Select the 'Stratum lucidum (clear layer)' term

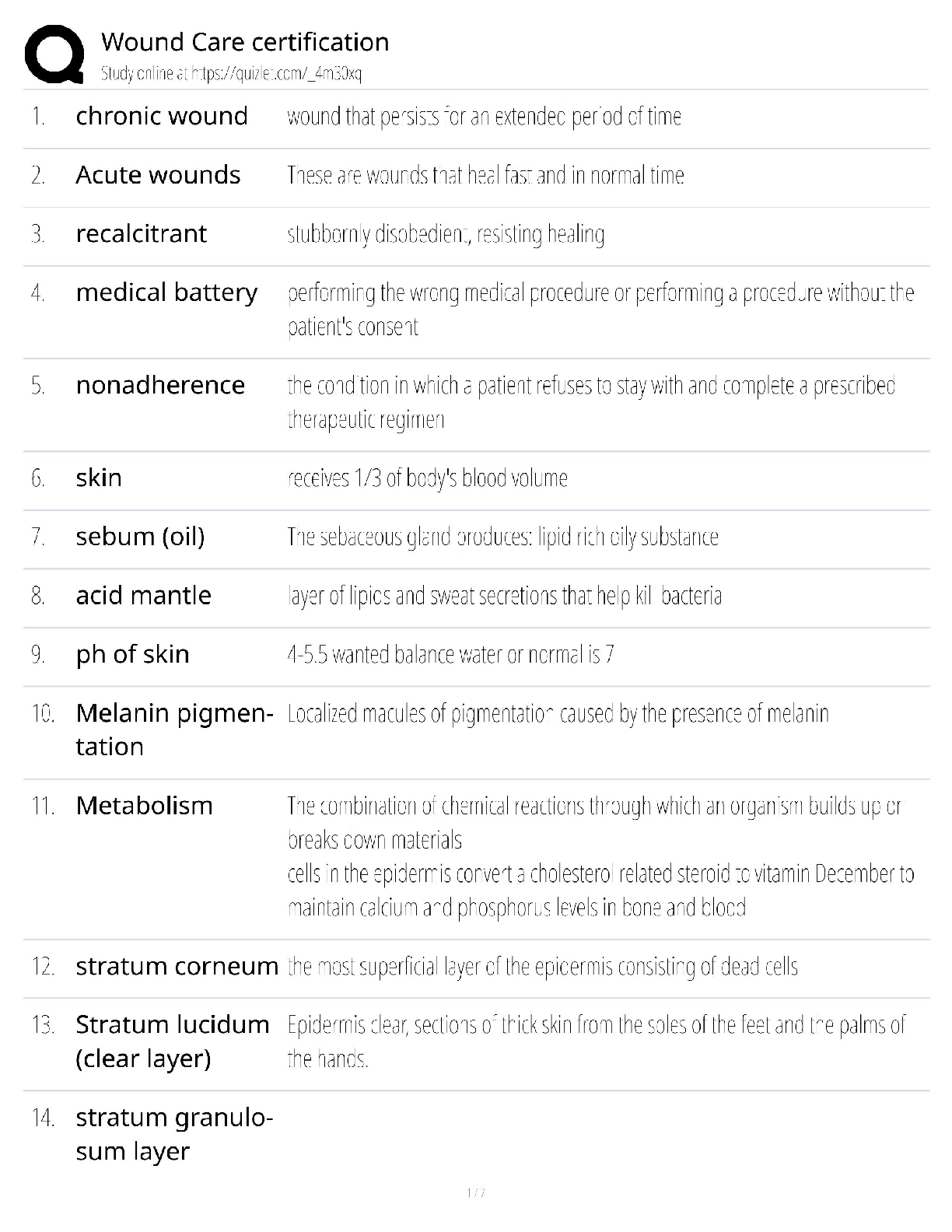[172, 1041]
